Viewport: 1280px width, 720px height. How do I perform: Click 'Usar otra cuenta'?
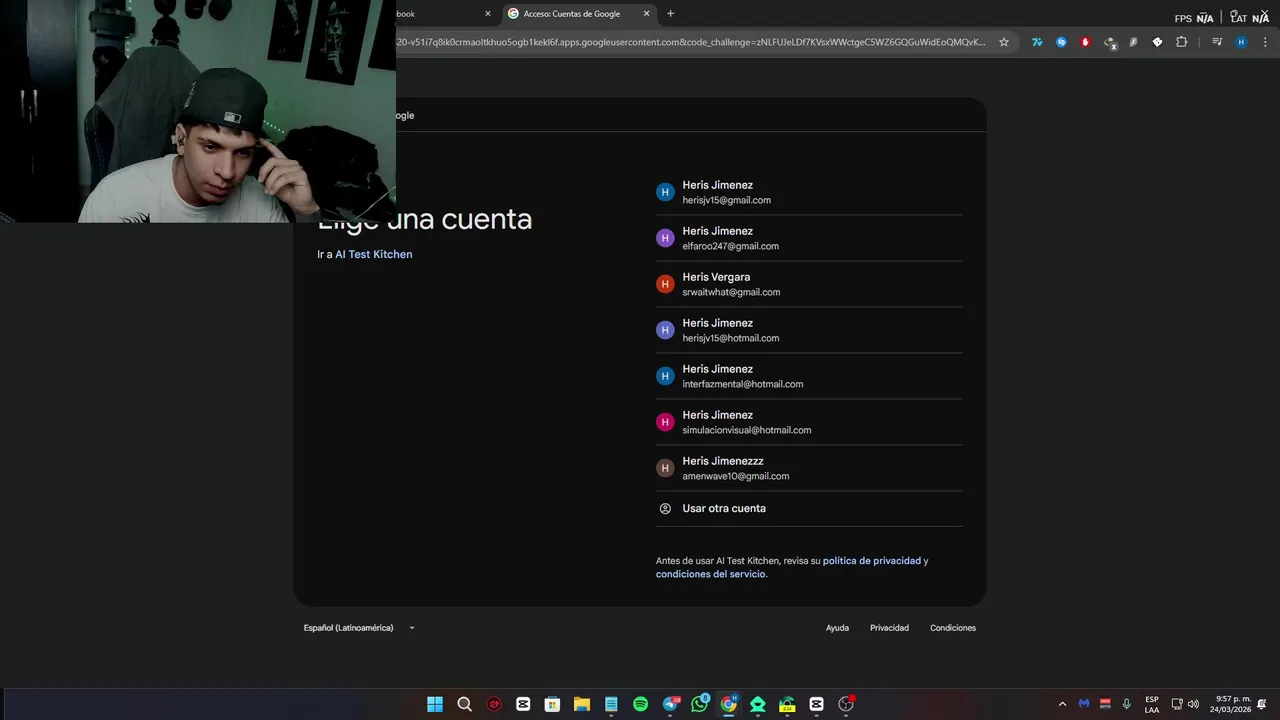click(x=809, y=508)
